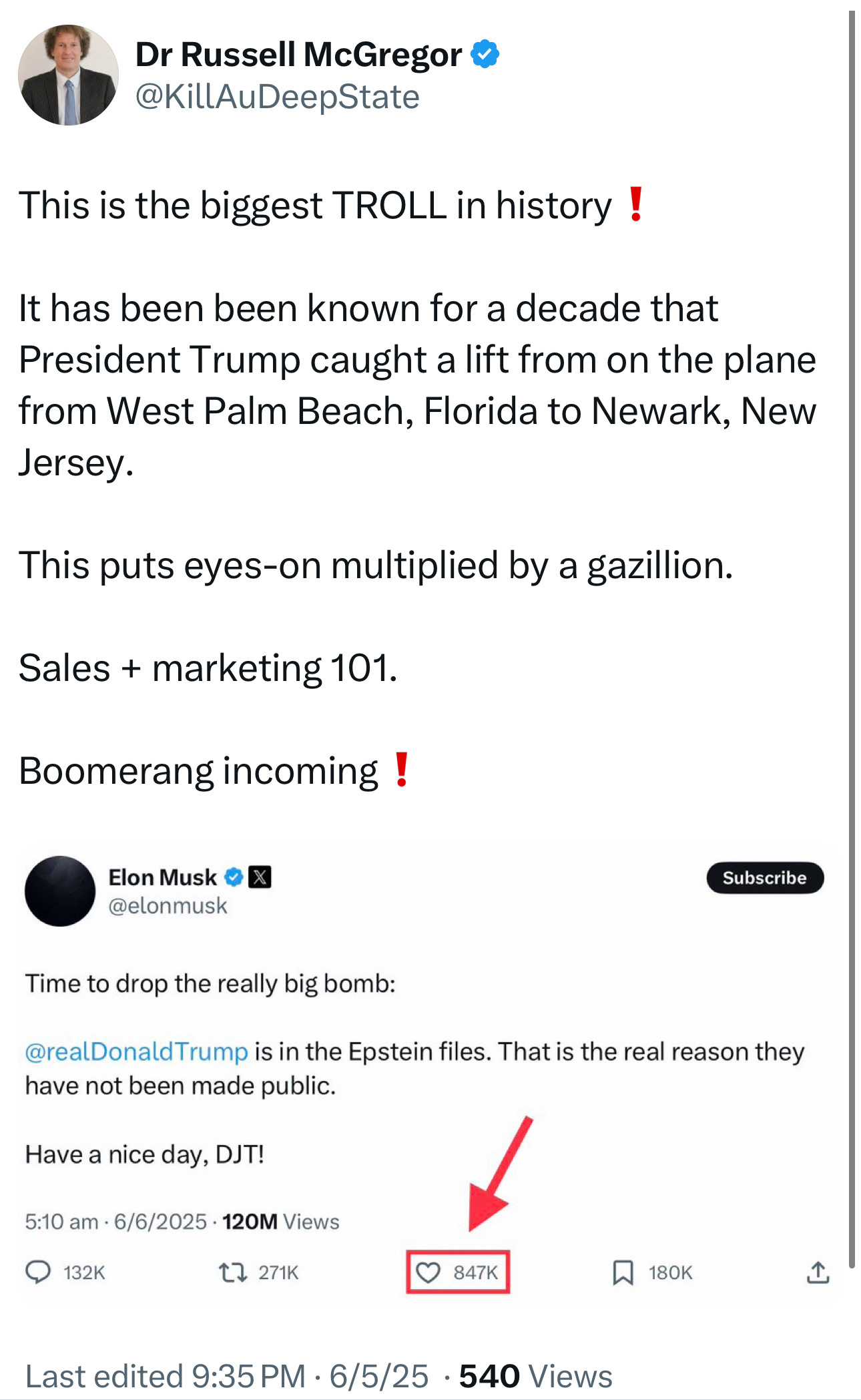Click the Dr Russell McGregor display name
Image resolution: width=861 pixels, height=1400 pixels.
click(298, 54)
